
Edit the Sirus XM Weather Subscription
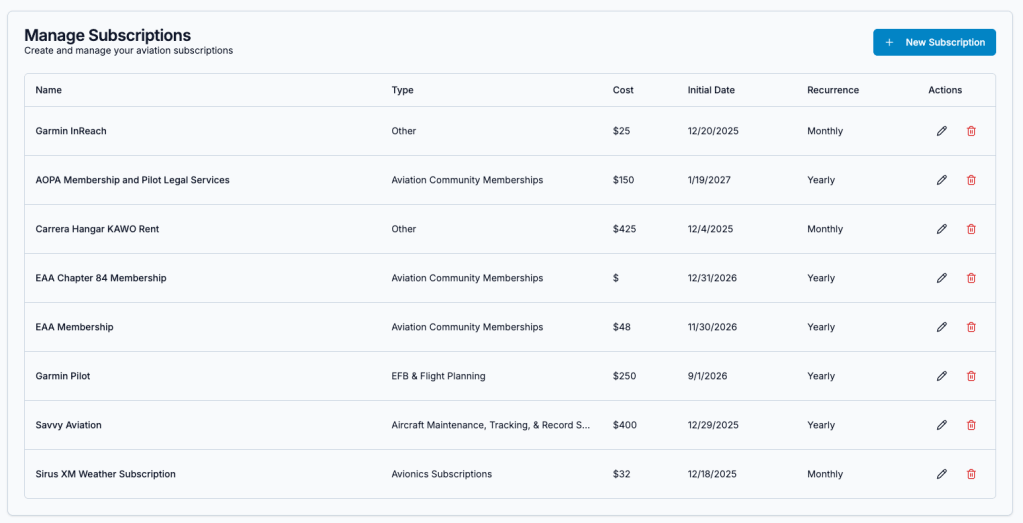coord(941,474)
